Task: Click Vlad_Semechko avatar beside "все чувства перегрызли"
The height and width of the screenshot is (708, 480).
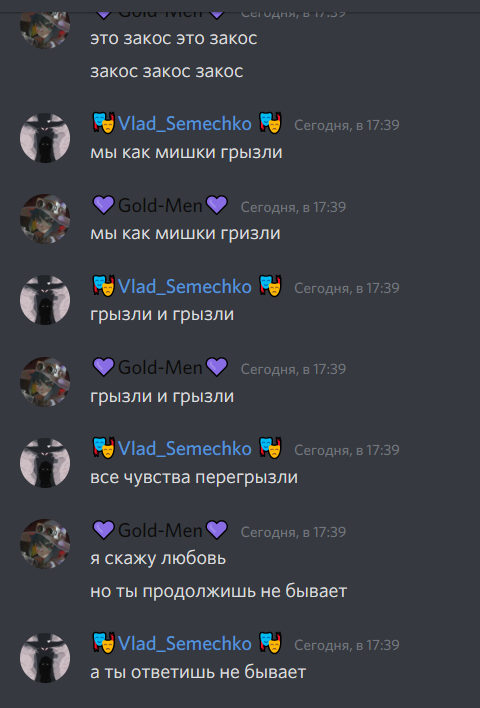Action: pyautogui.click(x=45, y=463)
